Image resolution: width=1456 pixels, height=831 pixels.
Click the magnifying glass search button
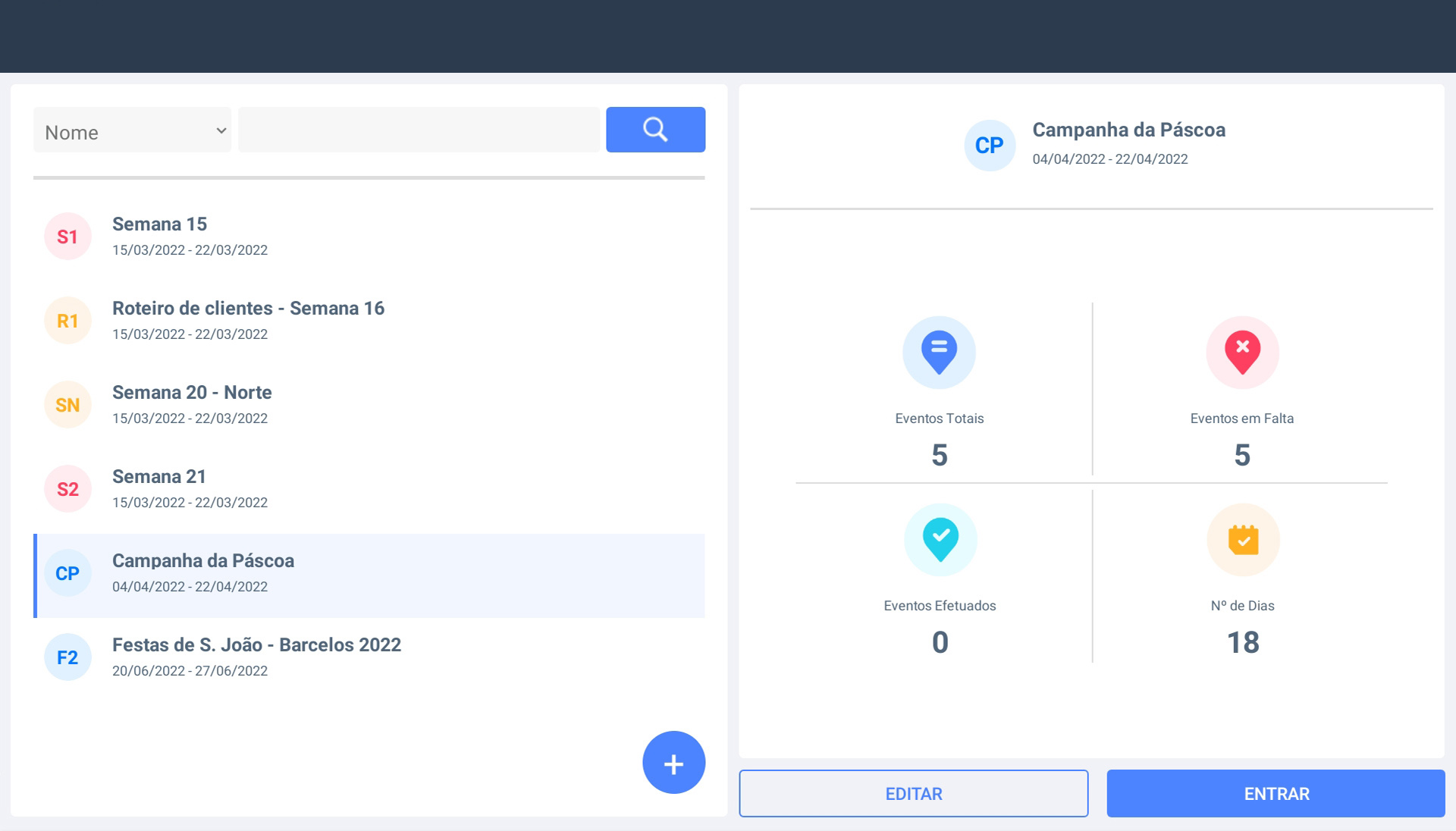coord(655,130)
